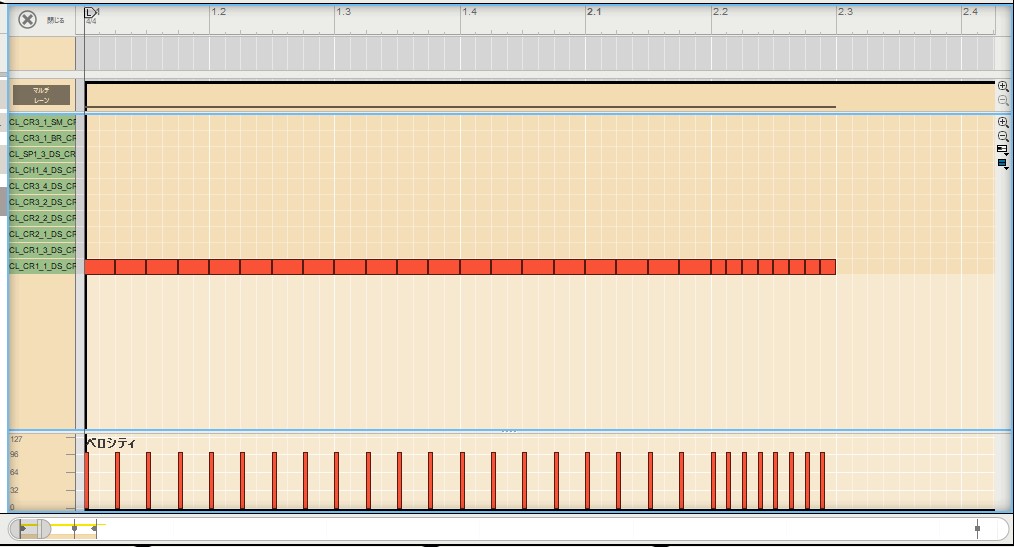Click ruler position 2.4
Image resolution: width=1014 pixels, height=547 pixels.
[971, 12]
